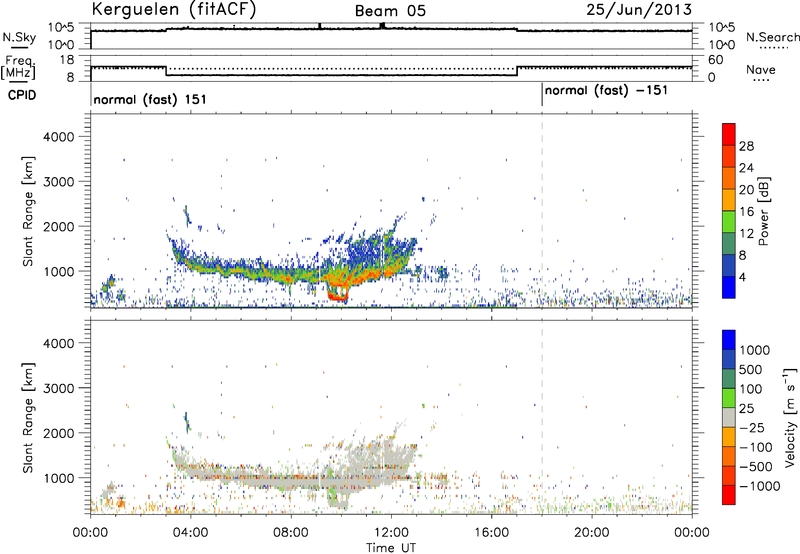This screenshot has height=554, width=800.
Task: Click the 'Power [dB]' color bar label
Action: [763, 211]
